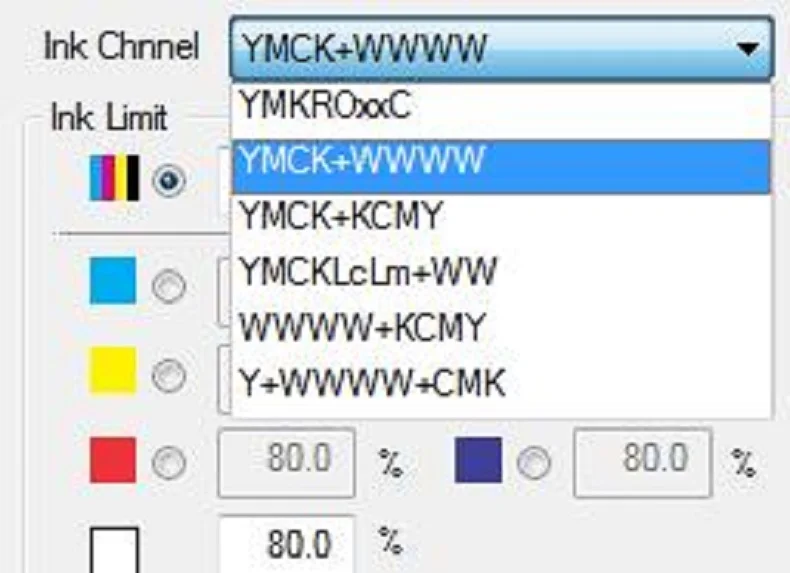Select the CMYK combined radio button
The image size is (790, 573).
click(169, 180)
